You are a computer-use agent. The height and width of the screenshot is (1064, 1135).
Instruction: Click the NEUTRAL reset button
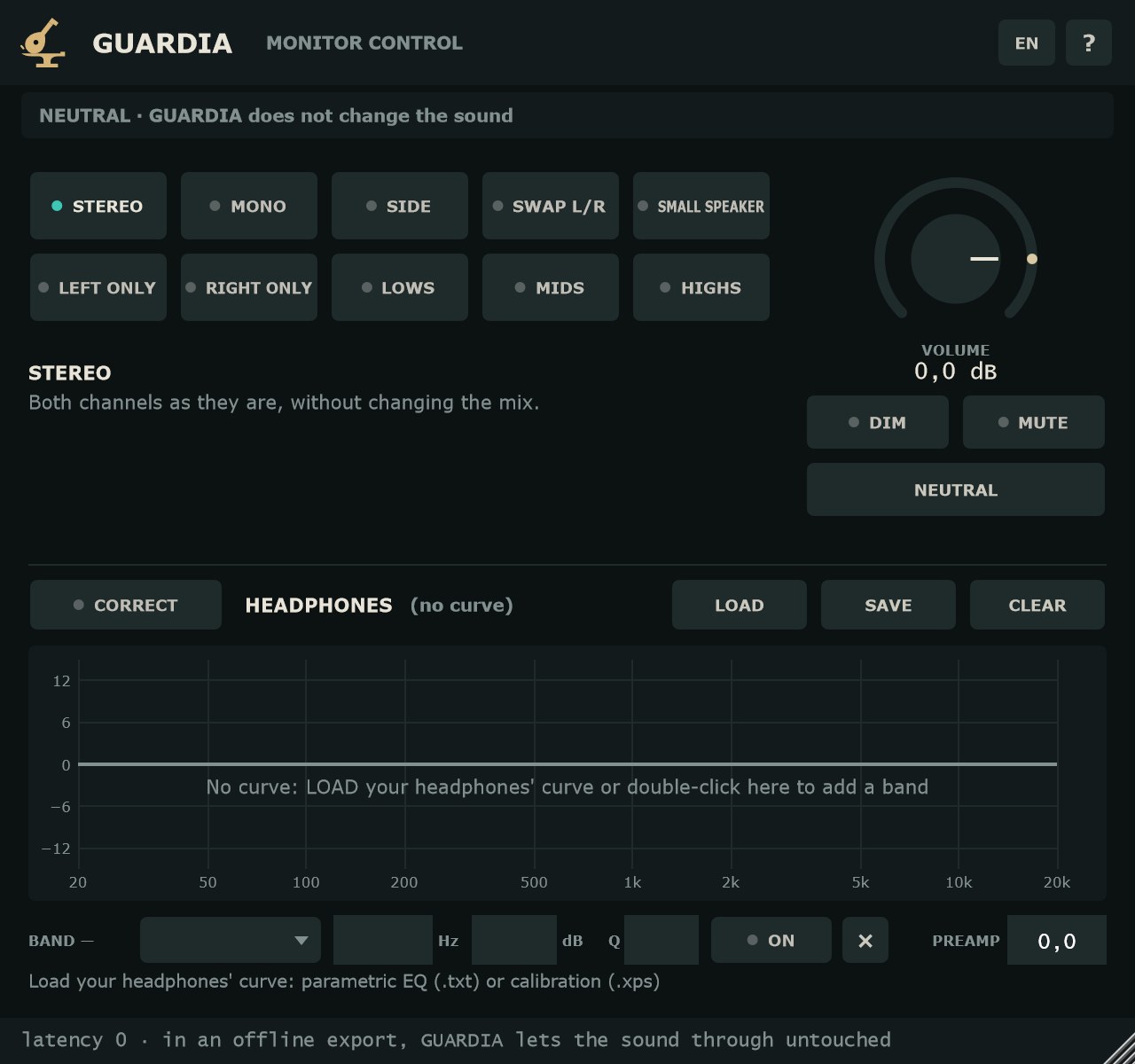click(956, 489)
